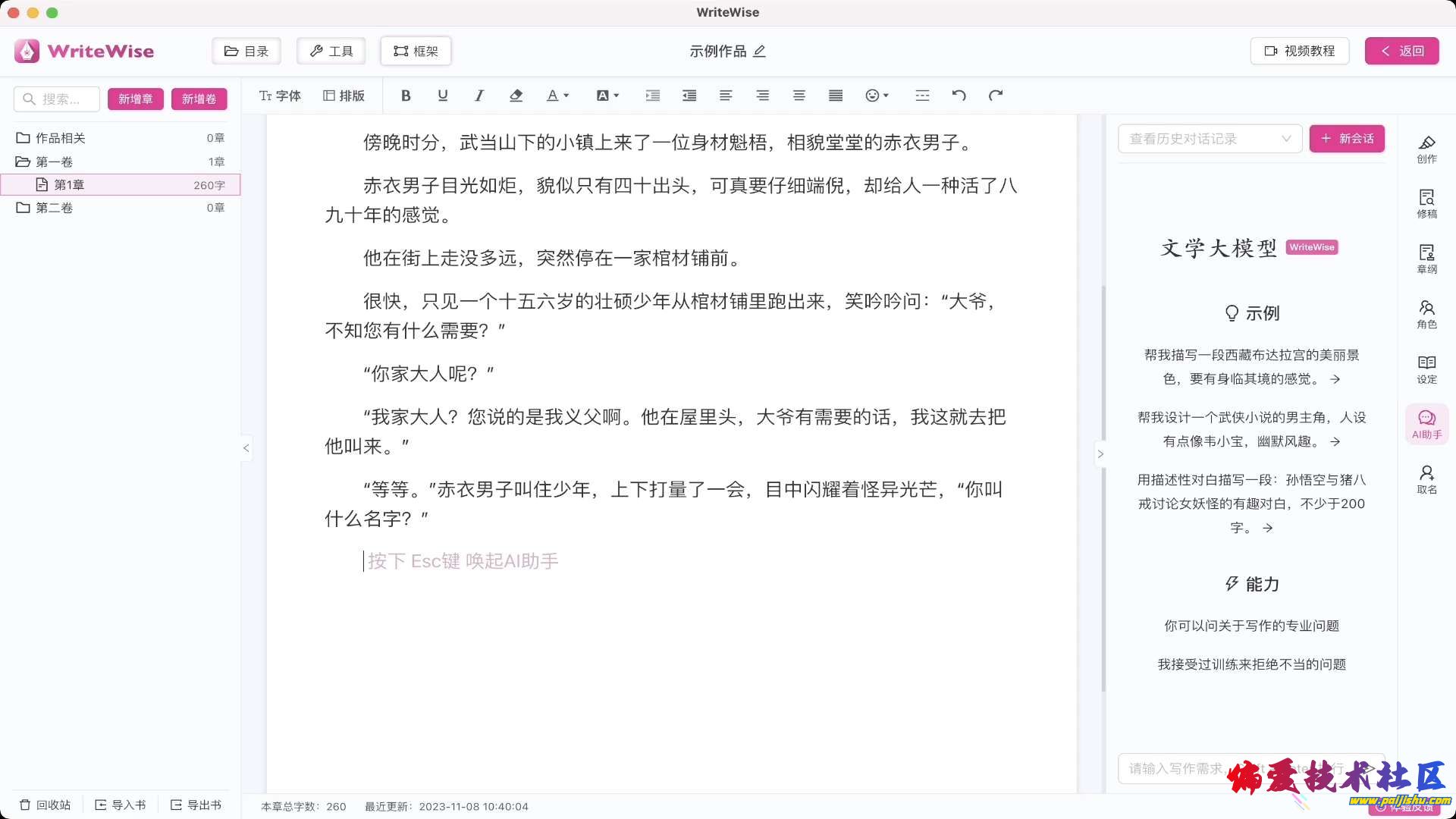
Task: Open the 角色 character panel
Action: click(x=1426, y=314)
